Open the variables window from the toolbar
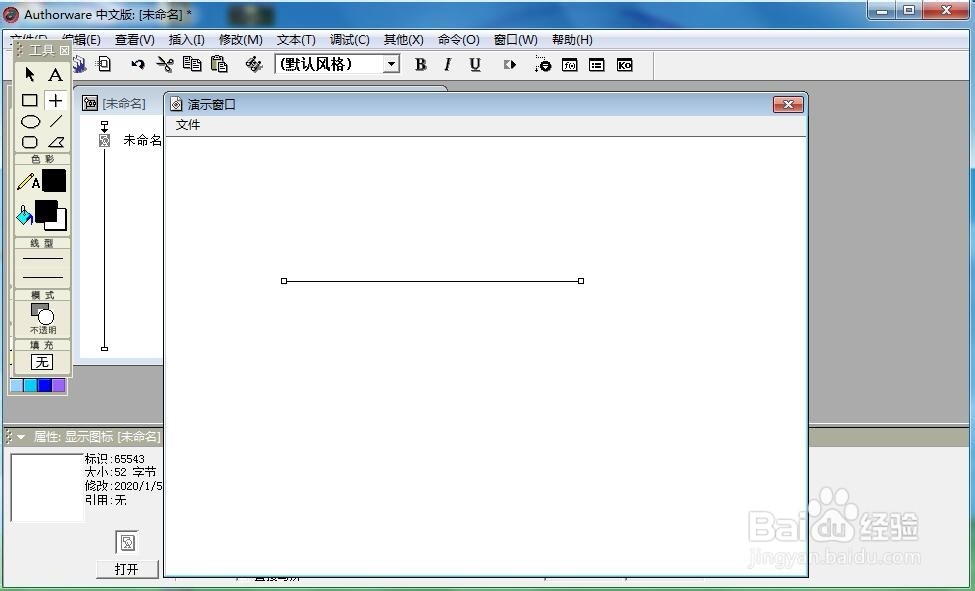 (596, 65)
